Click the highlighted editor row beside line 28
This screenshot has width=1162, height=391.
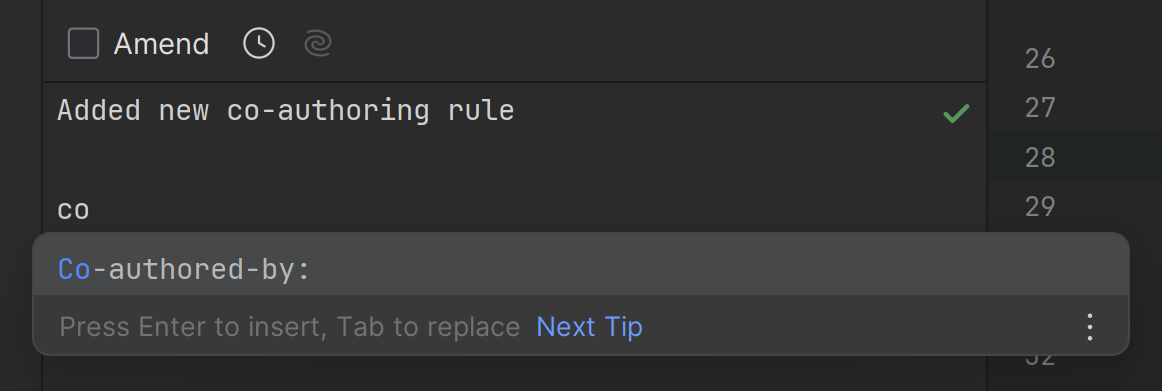pyautogui.click(x=1075, y=156)
